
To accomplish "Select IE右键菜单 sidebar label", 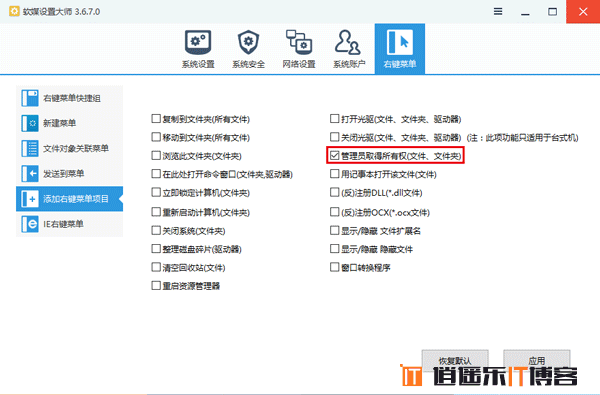I will point(63,224).
